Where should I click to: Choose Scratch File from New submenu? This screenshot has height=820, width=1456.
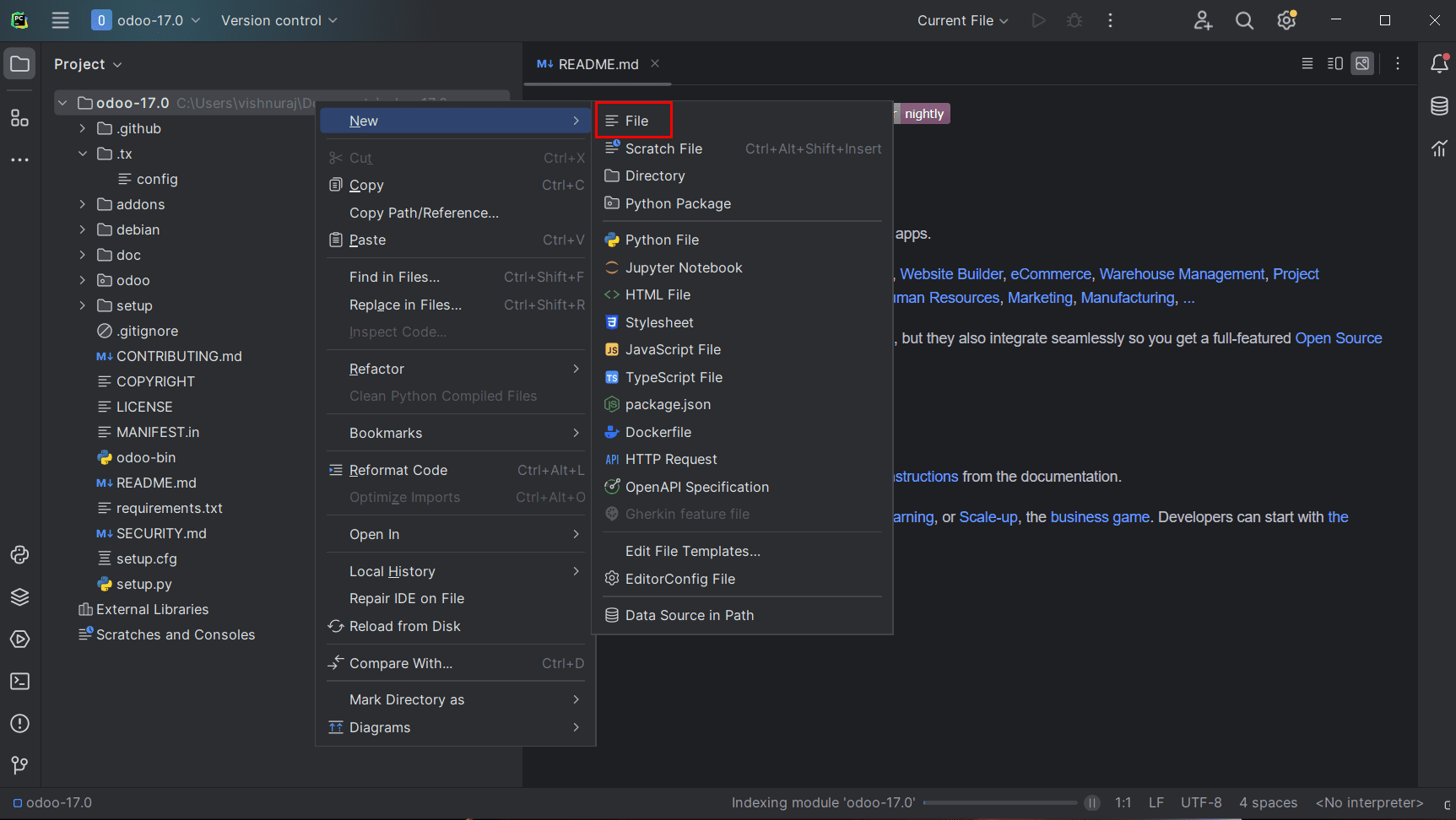coord(743,148)
